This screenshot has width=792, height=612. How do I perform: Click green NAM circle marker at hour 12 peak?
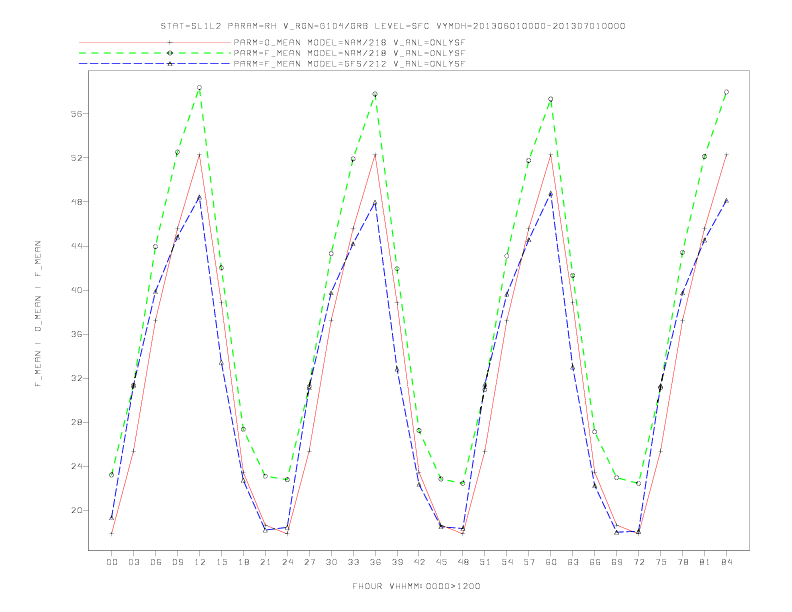(x=200, y=88)
